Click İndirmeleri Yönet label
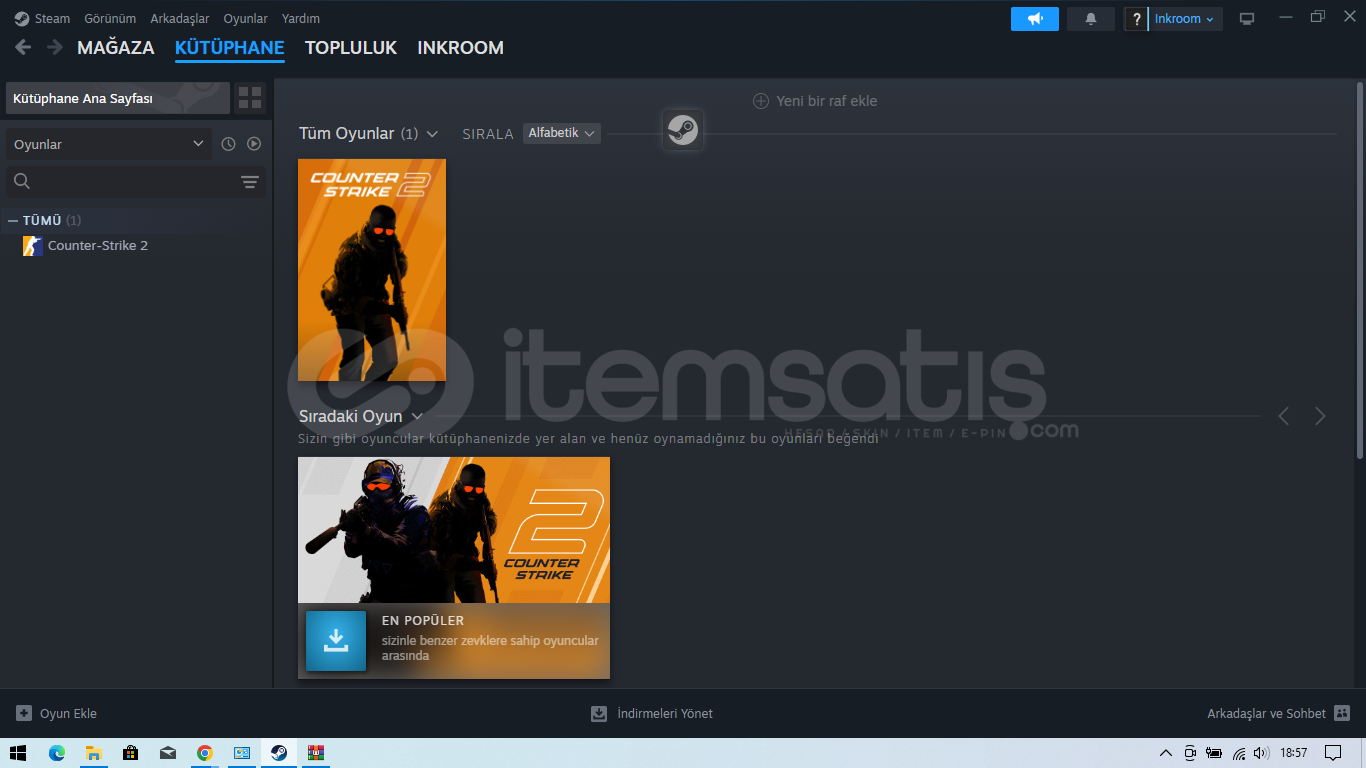The width and height of the screenshot is (1366, 768). [x=665, y=714]
